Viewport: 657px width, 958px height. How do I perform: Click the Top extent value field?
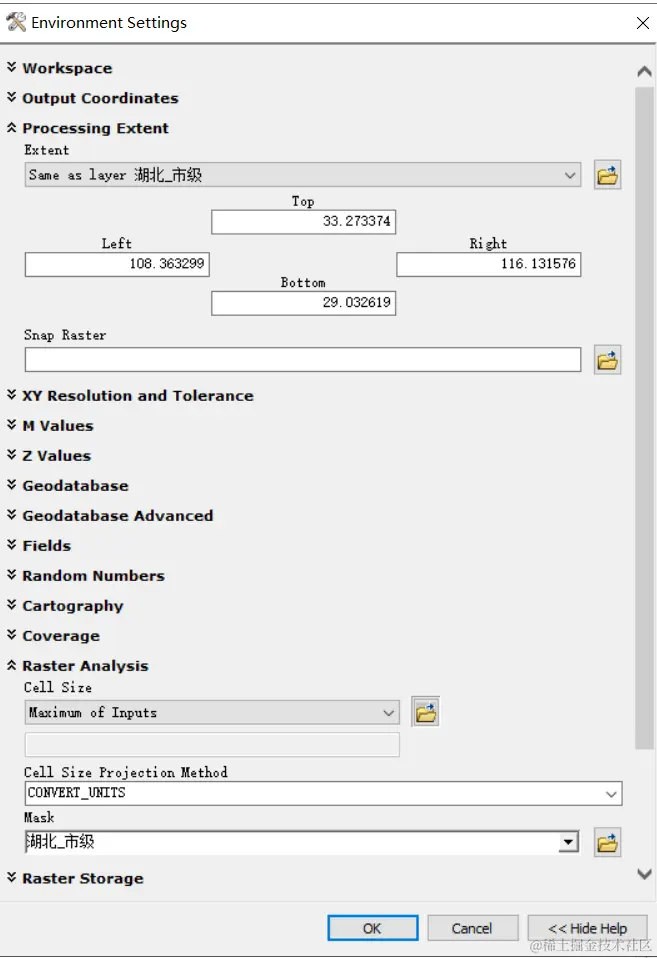(303, 221)
